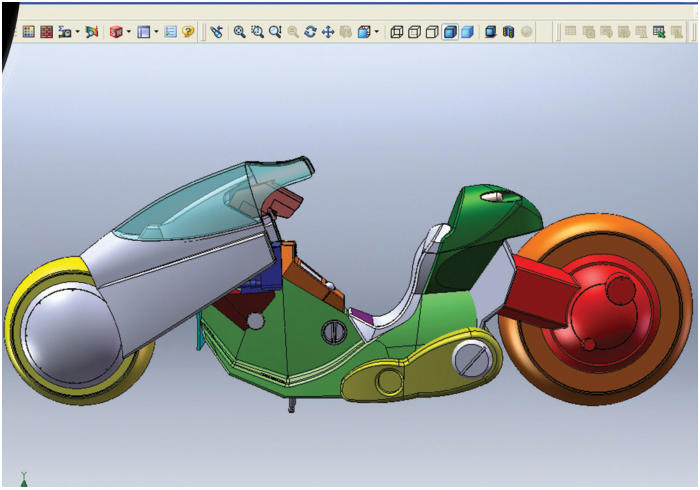Select Zoom In/Out tool
The height and width of the screenshot is (490, 700).
[275, 32]
